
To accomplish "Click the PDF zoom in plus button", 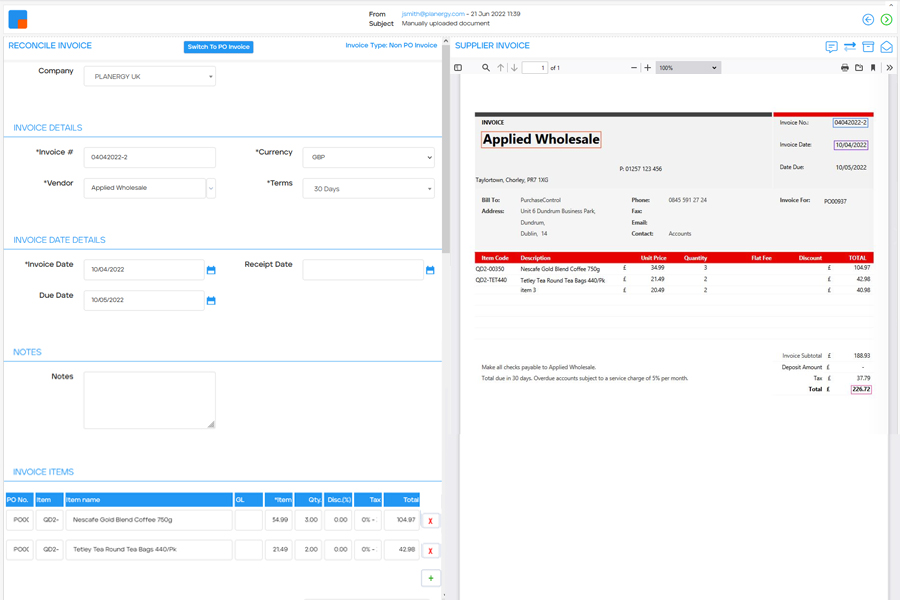I will coord(648,68).
